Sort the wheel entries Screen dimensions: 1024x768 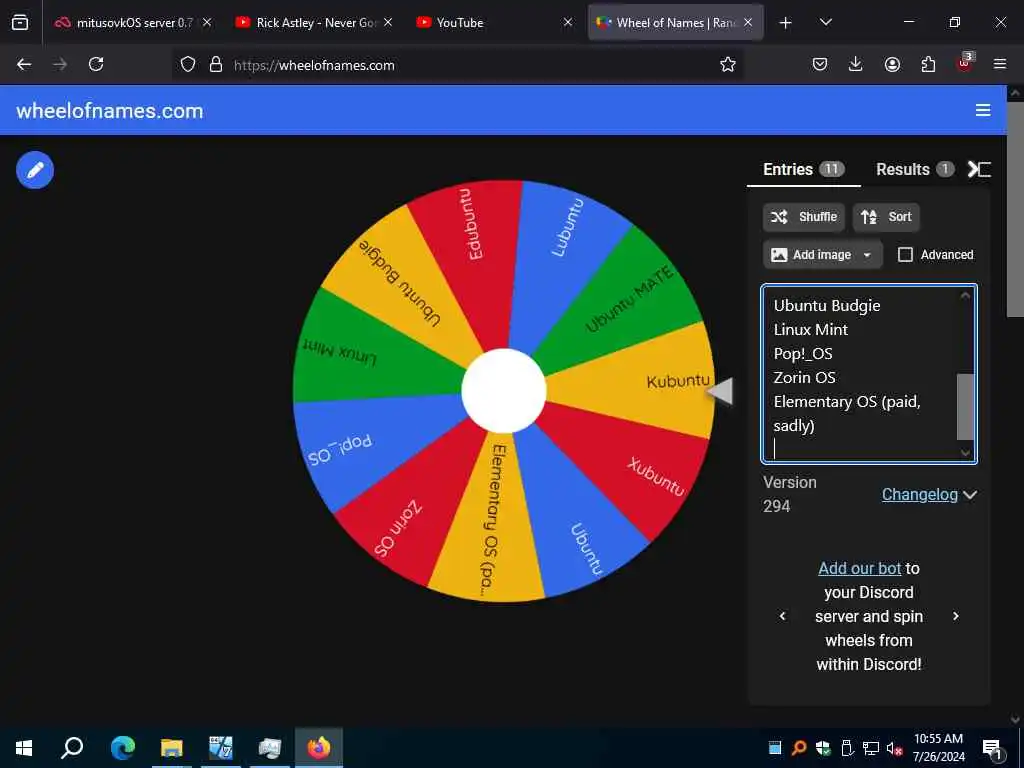point(886,217)
